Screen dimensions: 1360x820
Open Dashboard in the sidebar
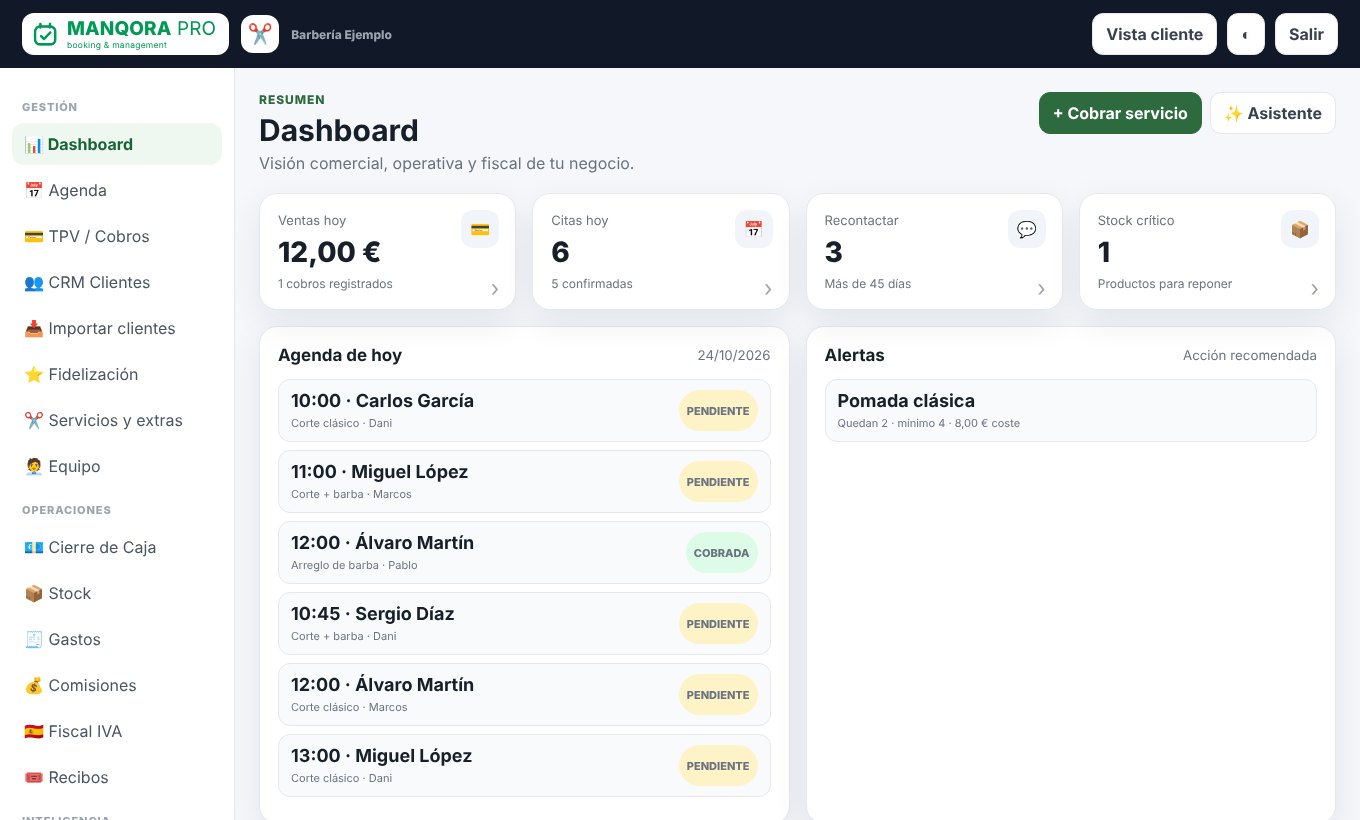click(117, 144)
